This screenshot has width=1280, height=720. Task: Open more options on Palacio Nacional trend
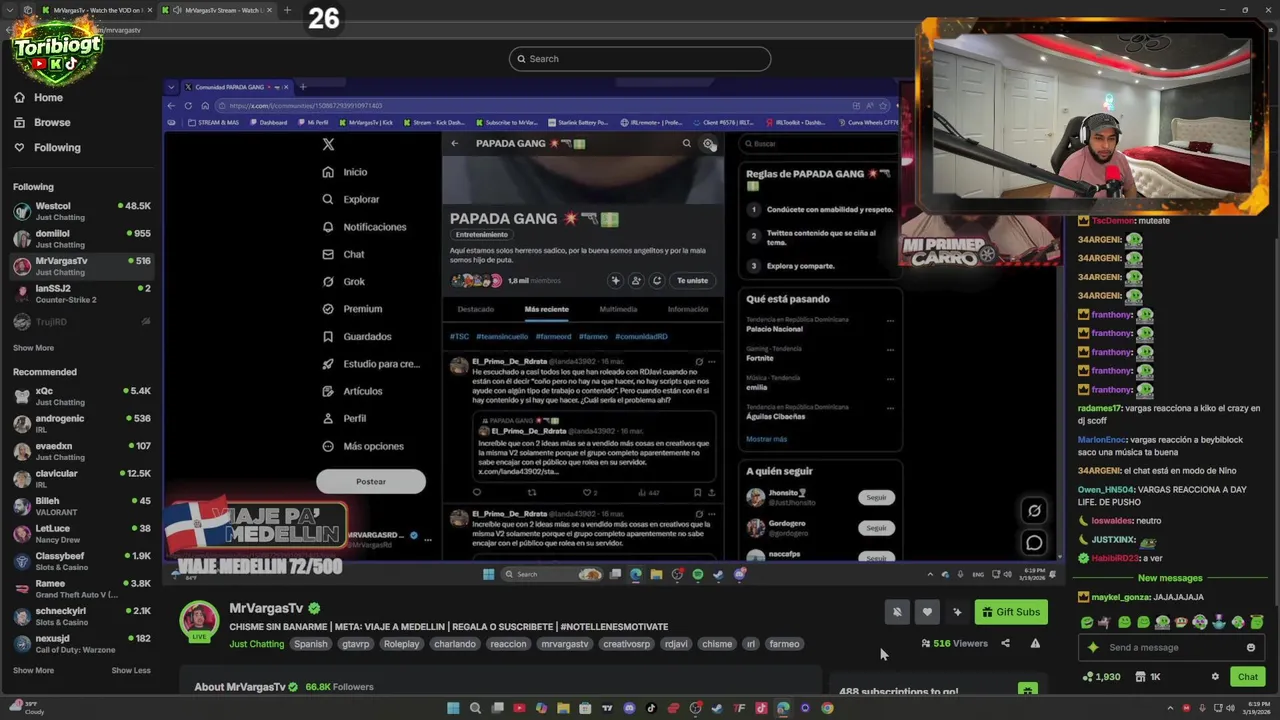890,322
